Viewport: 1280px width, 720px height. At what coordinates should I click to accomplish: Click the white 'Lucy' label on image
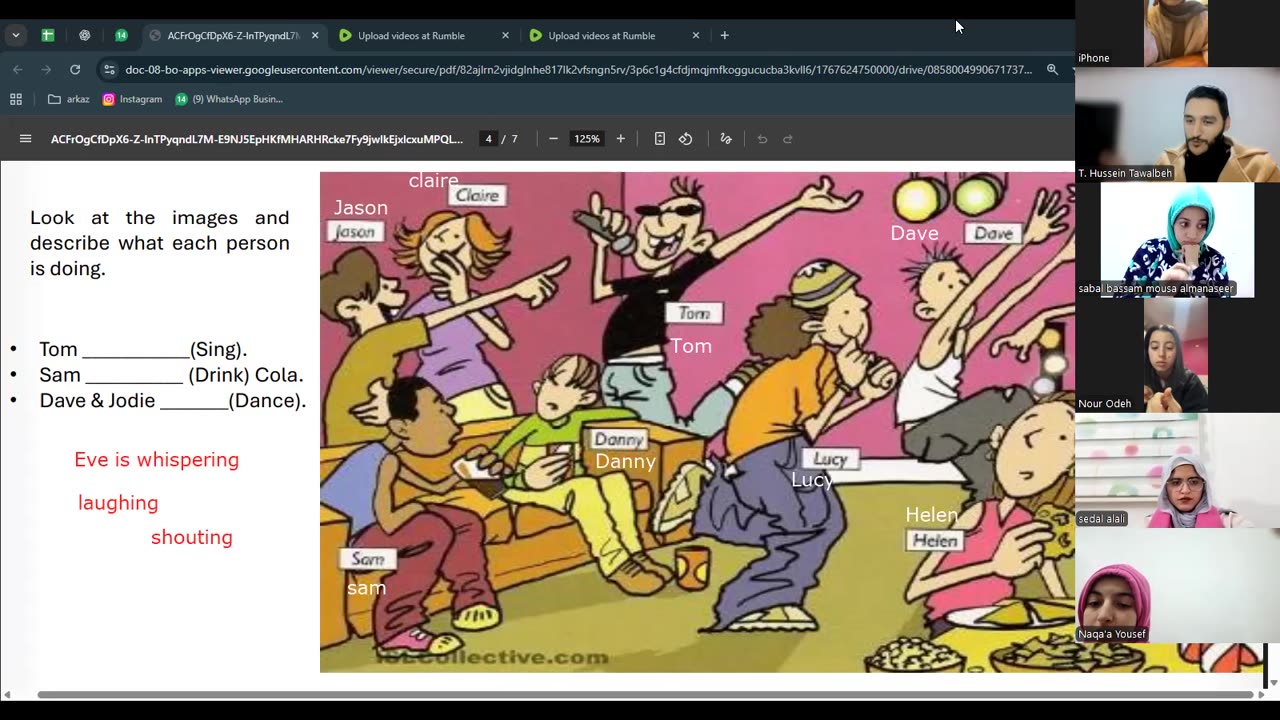click(x=812, y=480)
